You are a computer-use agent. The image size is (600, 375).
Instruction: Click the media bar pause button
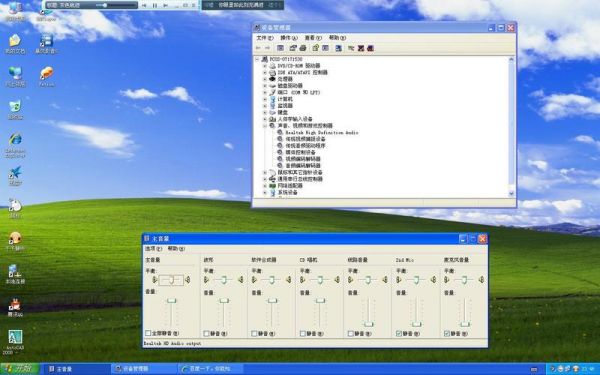tap(155, 5)
